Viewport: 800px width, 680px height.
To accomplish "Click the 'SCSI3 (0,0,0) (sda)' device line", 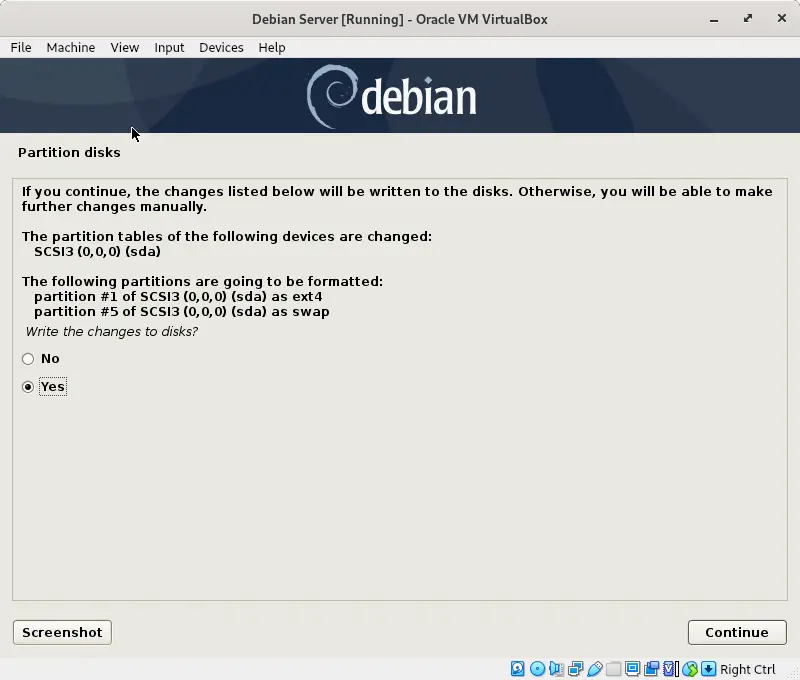I will coord(97,251).
